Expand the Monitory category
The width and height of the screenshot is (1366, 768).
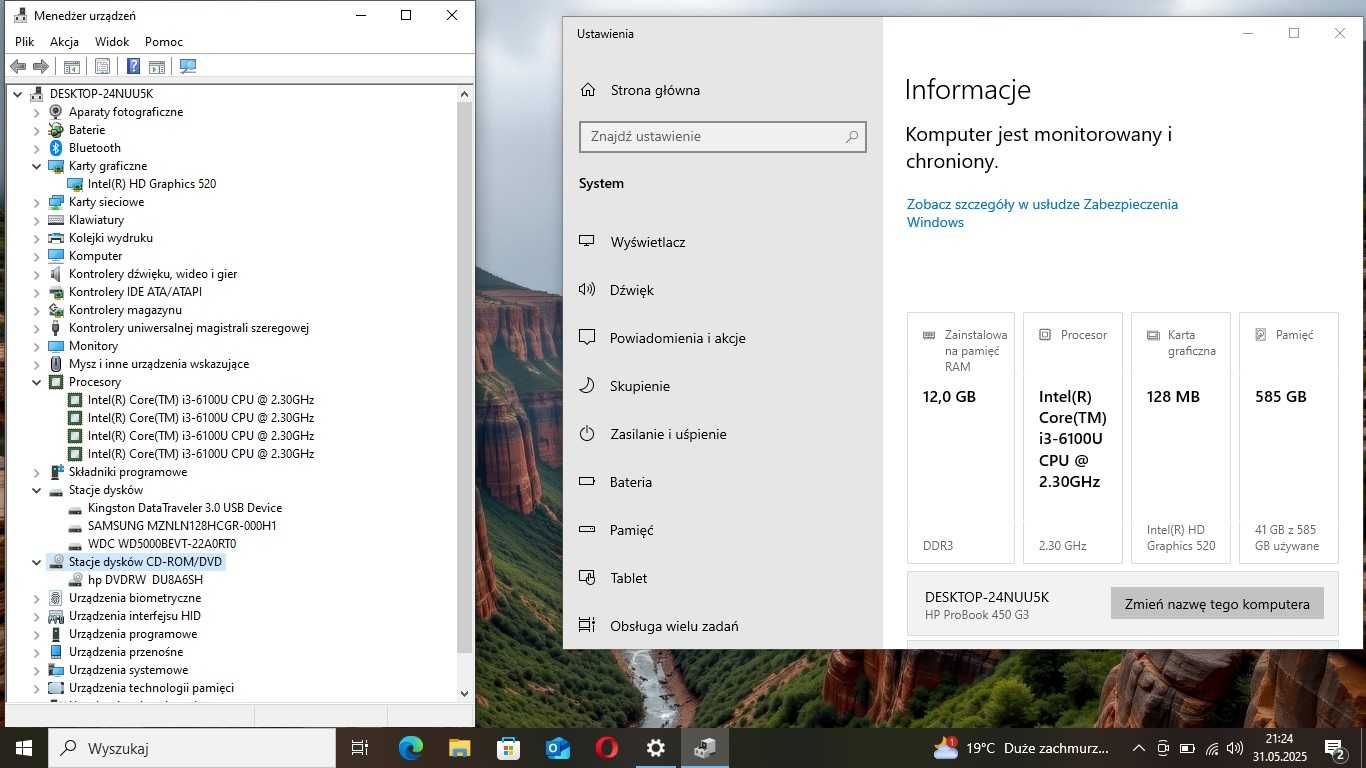click(37, 346)
